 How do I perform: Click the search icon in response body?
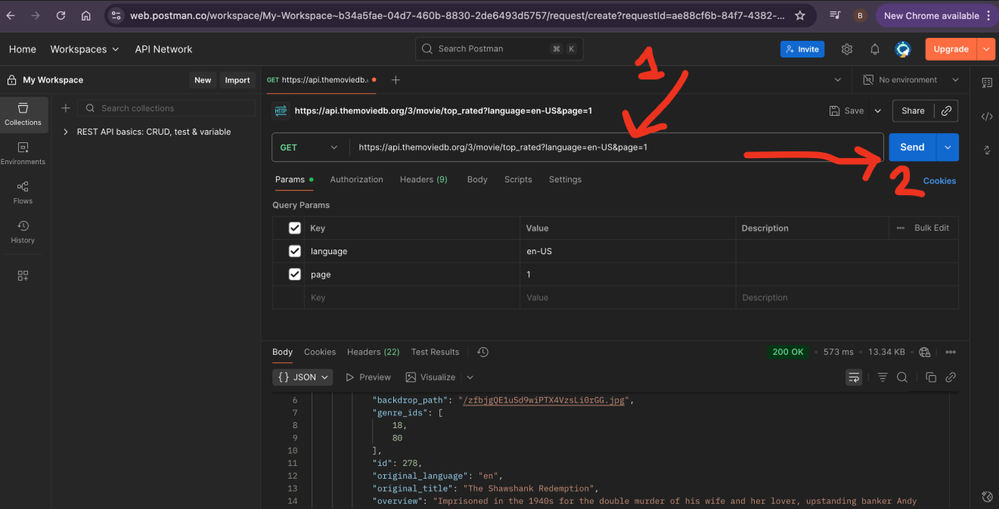pyautogui.click(x=902, y=377)
